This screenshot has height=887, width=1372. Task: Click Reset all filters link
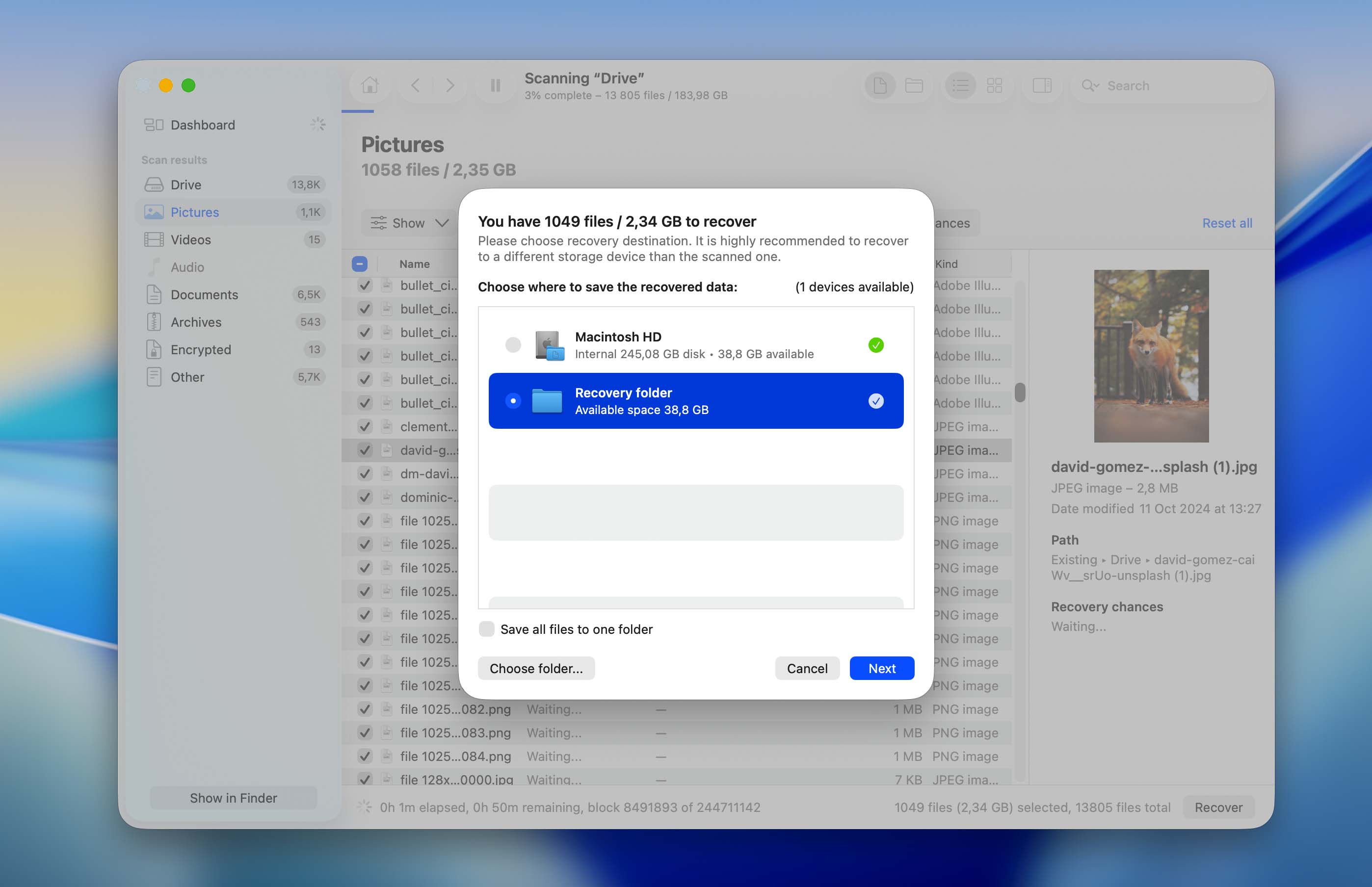[1227, 223]
